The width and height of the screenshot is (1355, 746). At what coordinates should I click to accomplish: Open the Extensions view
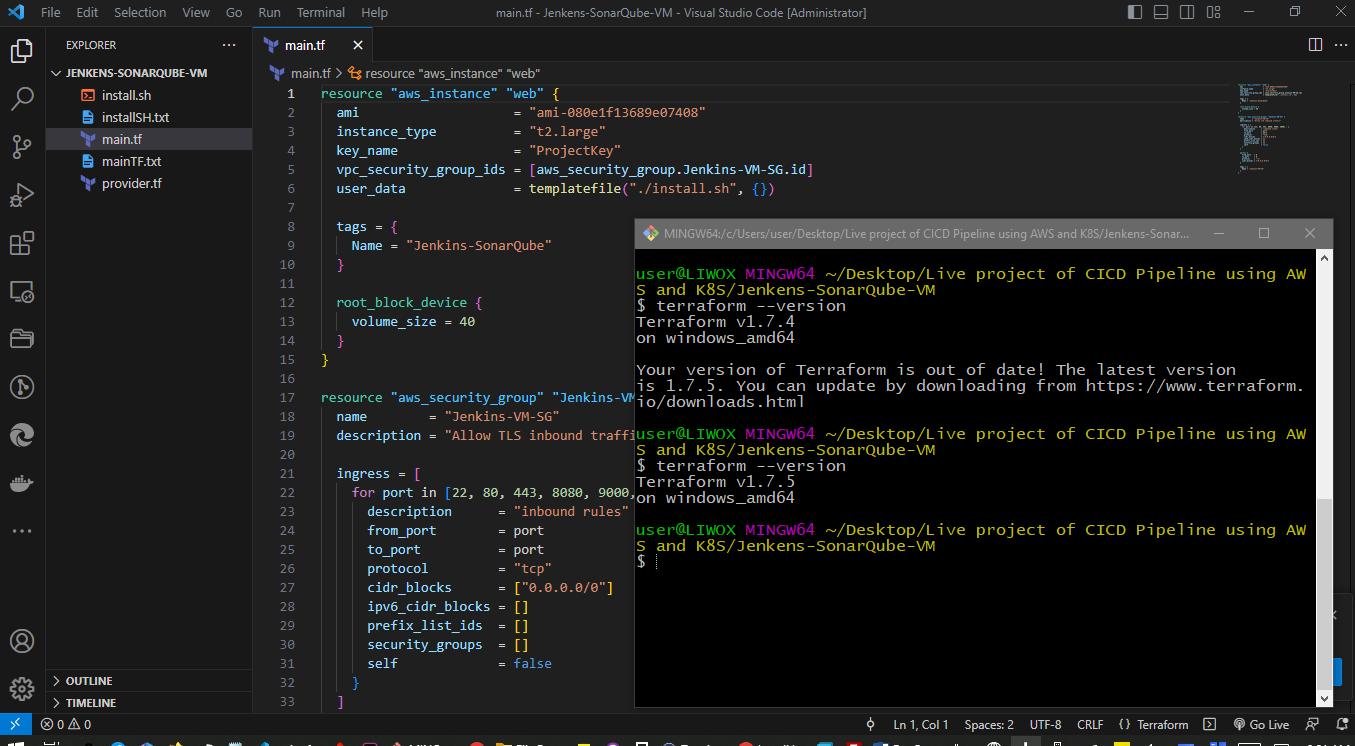click(x=22, y=243)
